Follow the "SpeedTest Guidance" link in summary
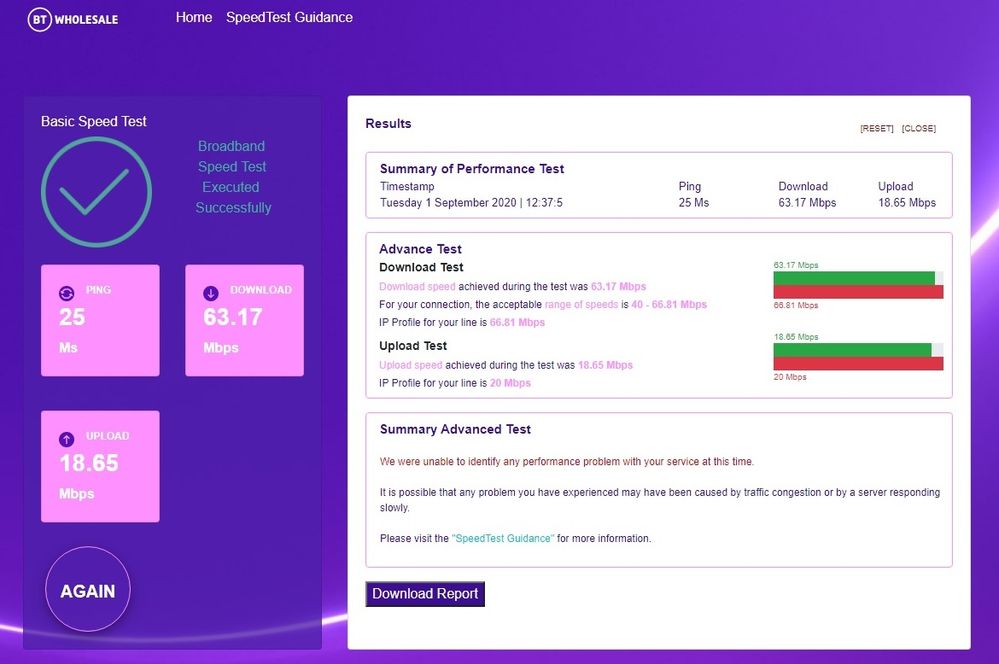 [503, 538]
